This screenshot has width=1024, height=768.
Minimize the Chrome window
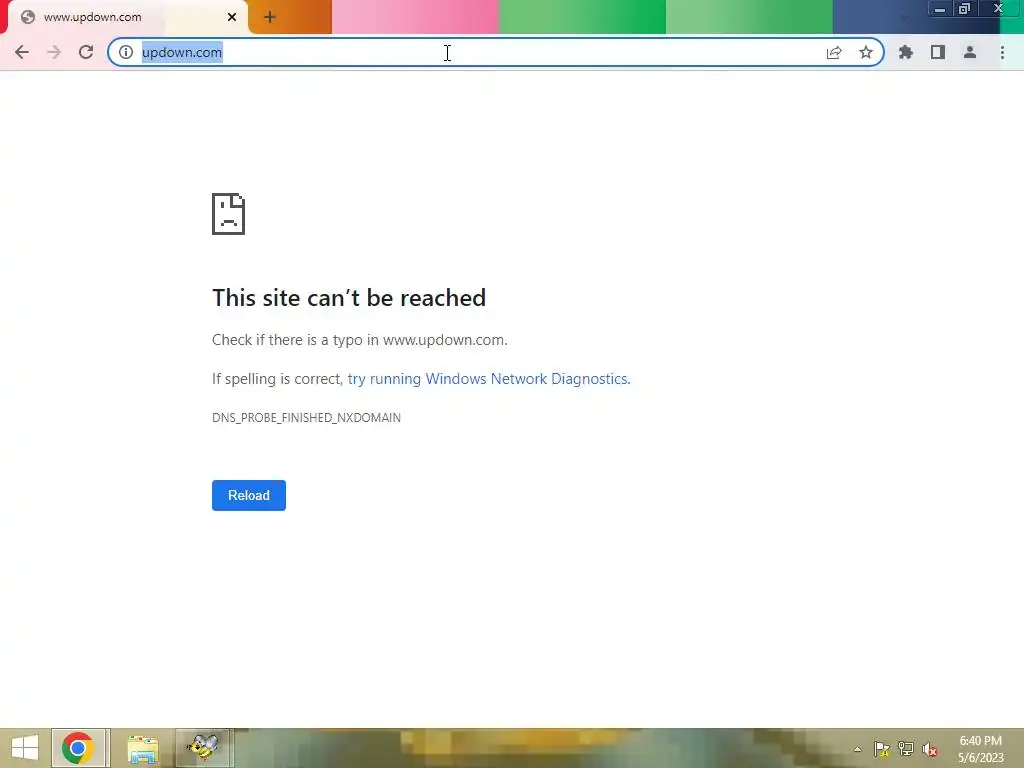pyautogui.click(x=940, y=8)
